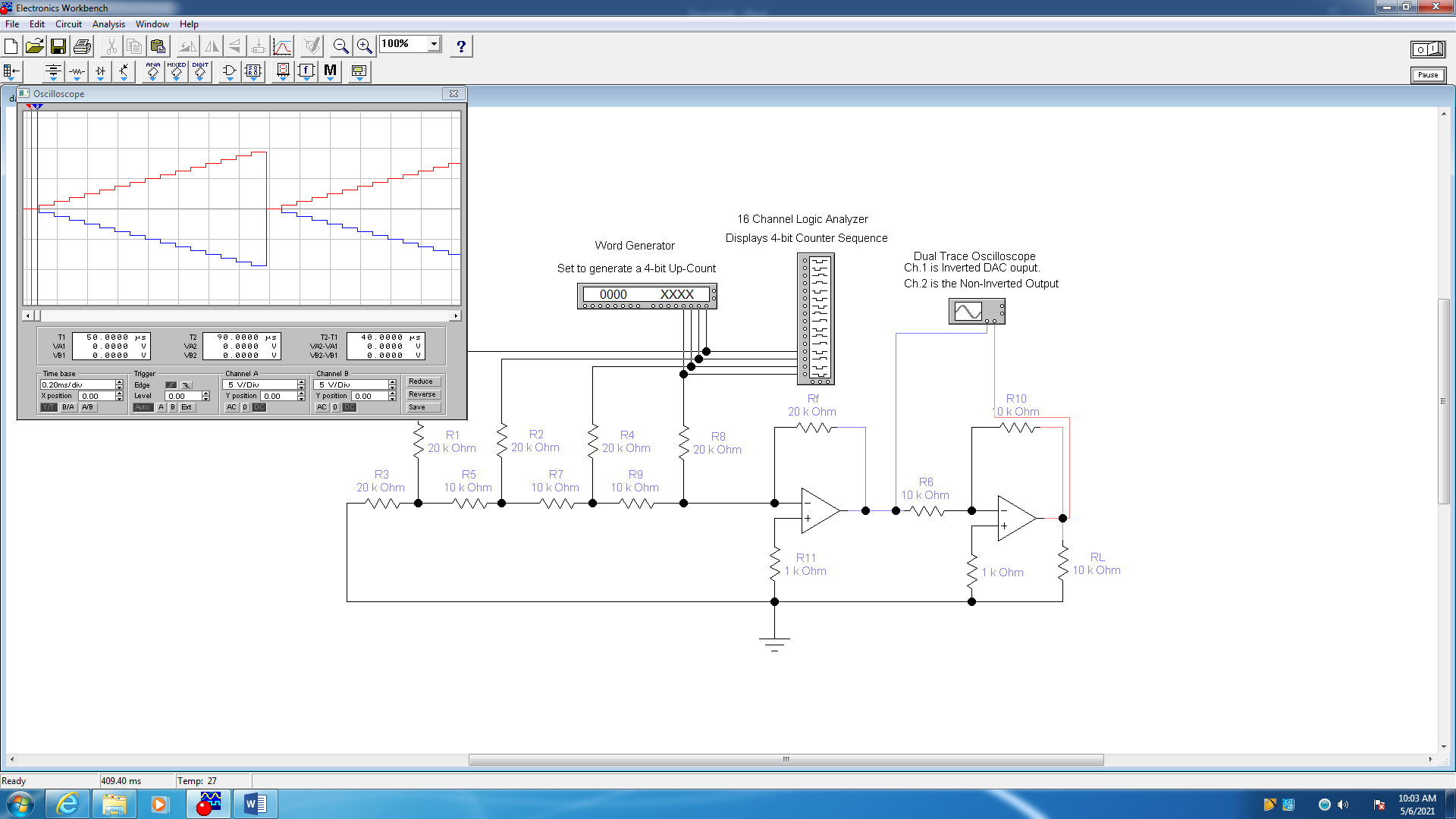Click the oscilloscope instrument in circuit

977,311
